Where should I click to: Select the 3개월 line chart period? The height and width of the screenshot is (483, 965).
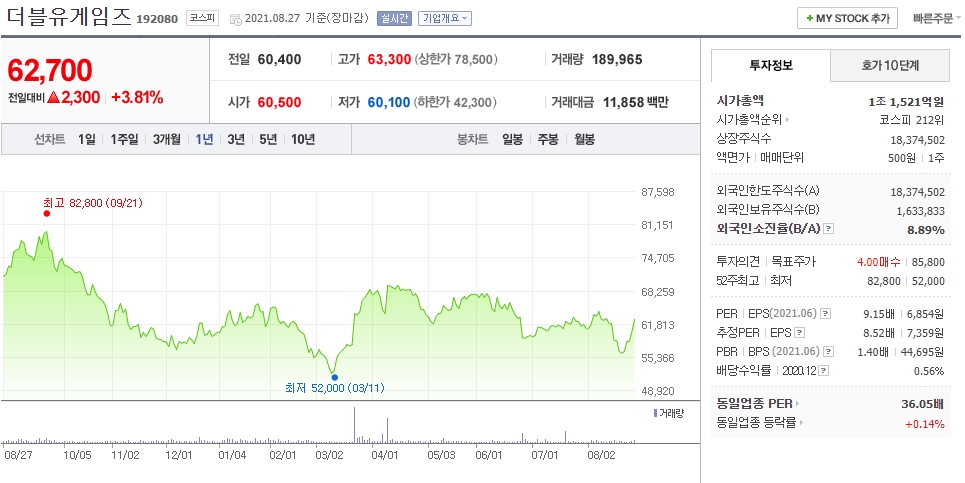pos(167,140)
